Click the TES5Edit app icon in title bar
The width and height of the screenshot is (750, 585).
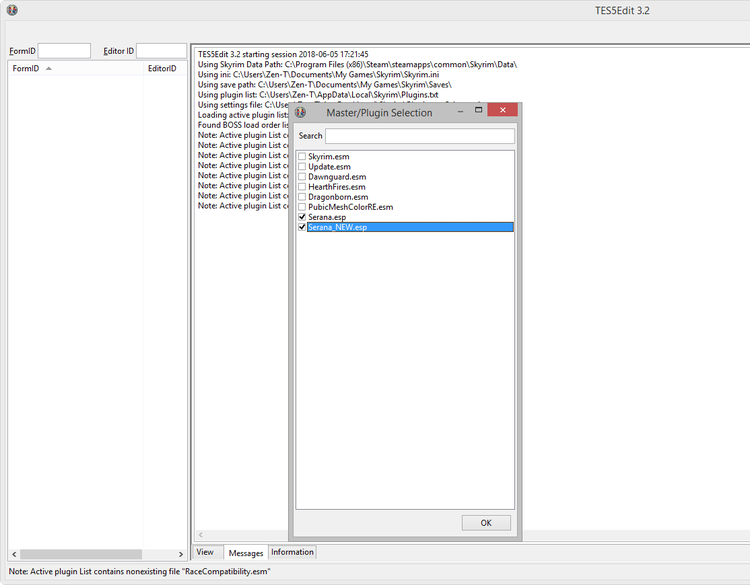click(12, 10)
